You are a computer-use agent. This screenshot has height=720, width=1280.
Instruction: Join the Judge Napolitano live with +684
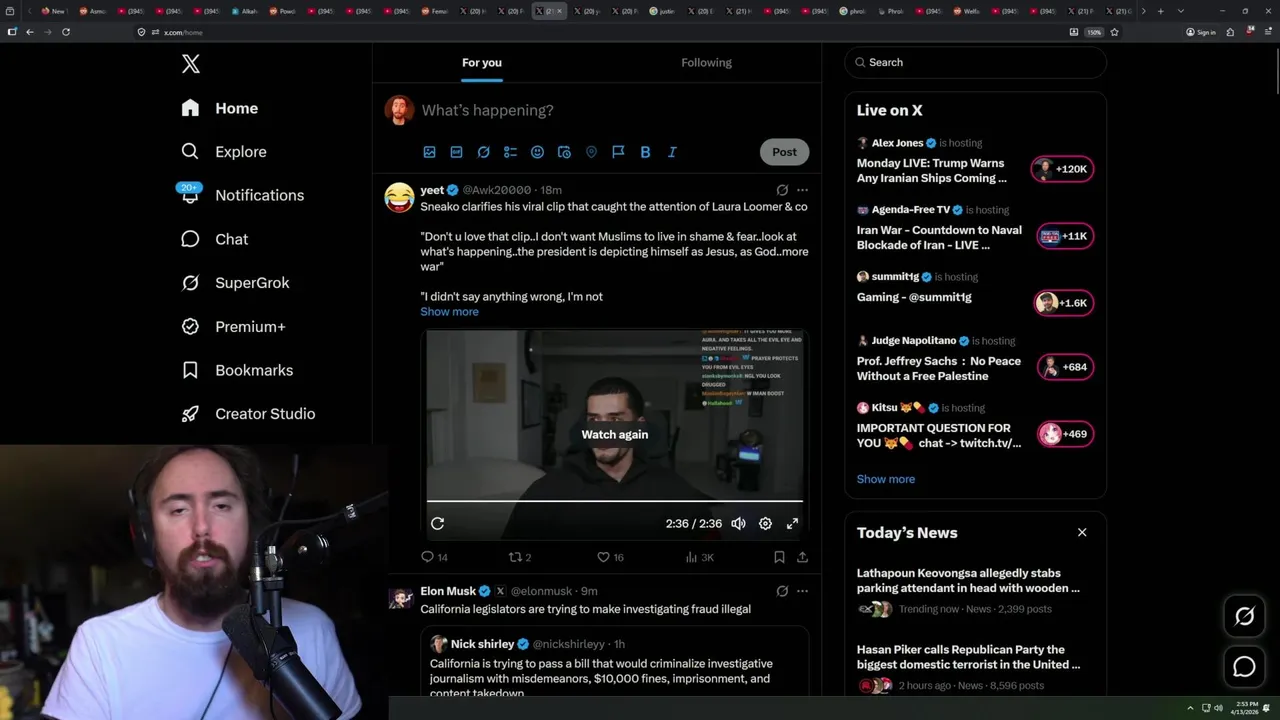(1066, 367)
